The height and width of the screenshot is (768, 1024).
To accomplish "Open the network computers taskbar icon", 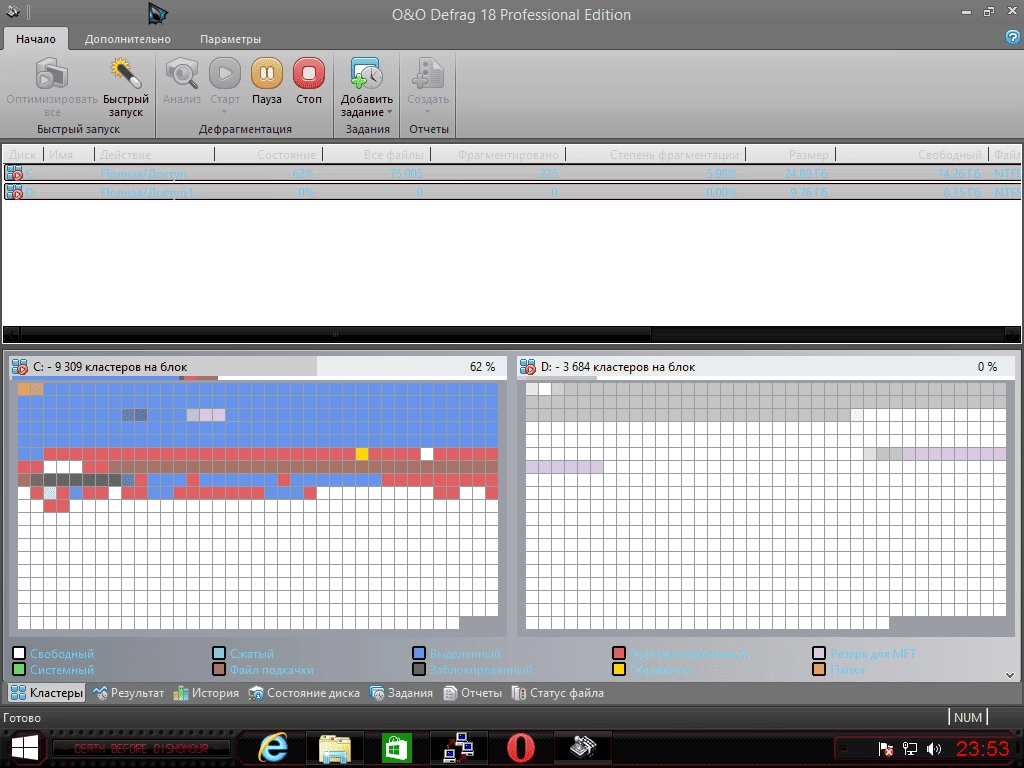I will [458, 748].
